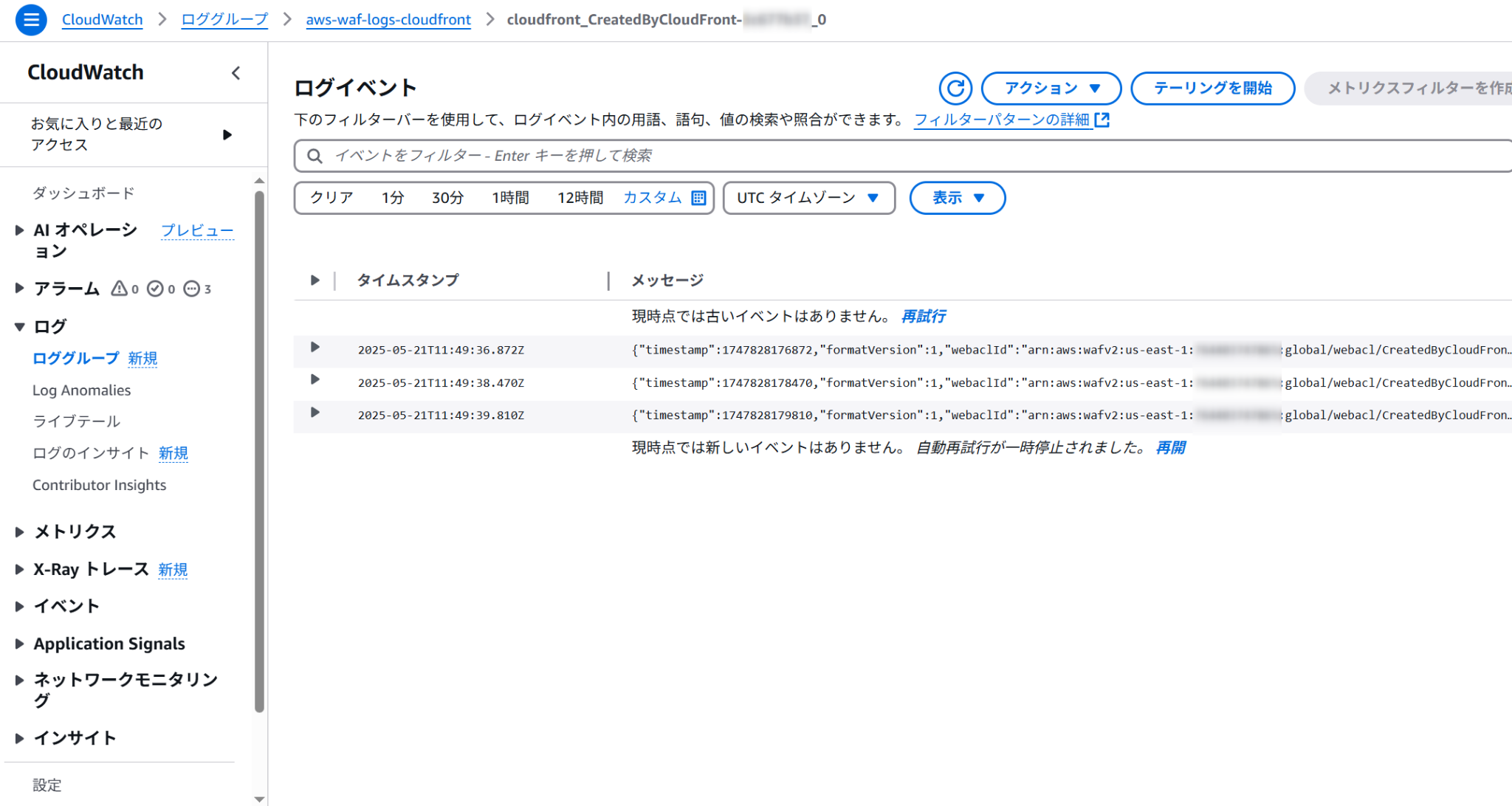Click the custom time range calendar icon
This screenshot has width=1512, height=806.
698,198
